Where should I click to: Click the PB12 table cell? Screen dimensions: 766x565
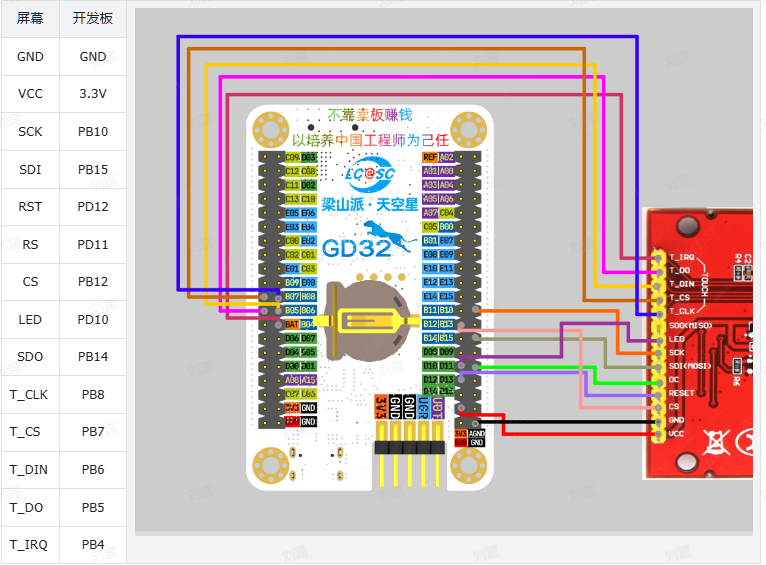(x=93, y=282)
